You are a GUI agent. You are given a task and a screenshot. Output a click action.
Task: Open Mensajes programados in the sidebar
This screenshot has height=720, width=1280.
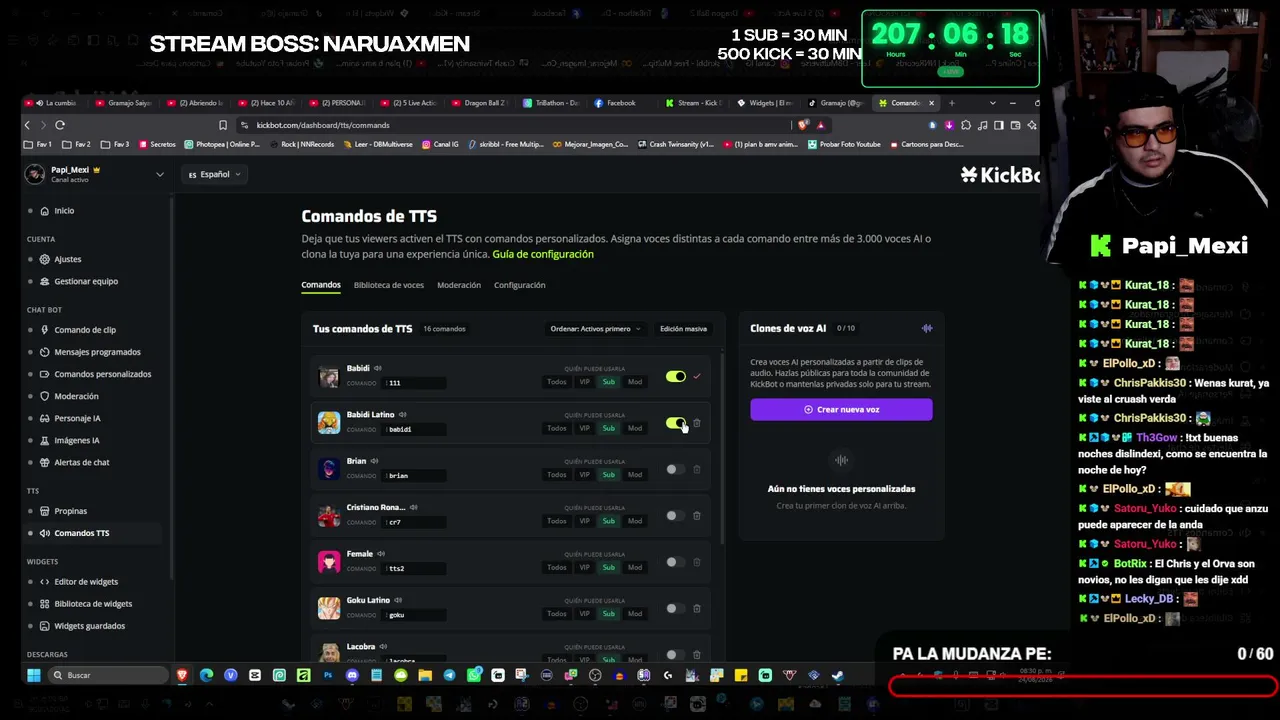(x=92, y=352)
